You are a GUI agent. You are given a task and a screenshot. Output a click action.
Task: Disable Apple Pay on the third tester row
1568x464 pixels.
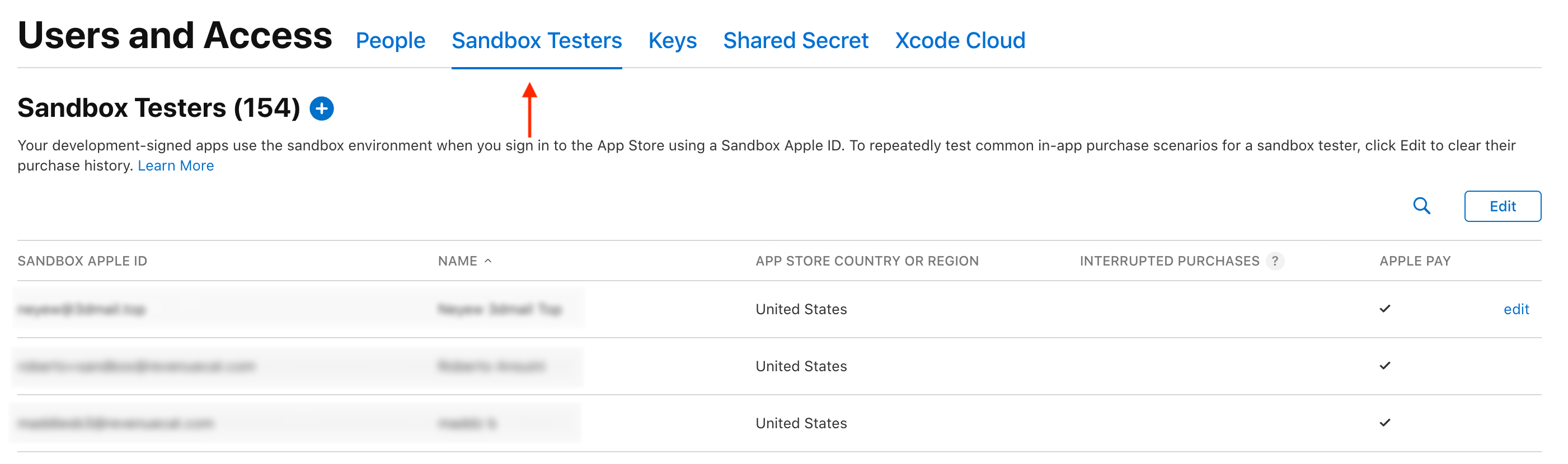(1384, 423)
